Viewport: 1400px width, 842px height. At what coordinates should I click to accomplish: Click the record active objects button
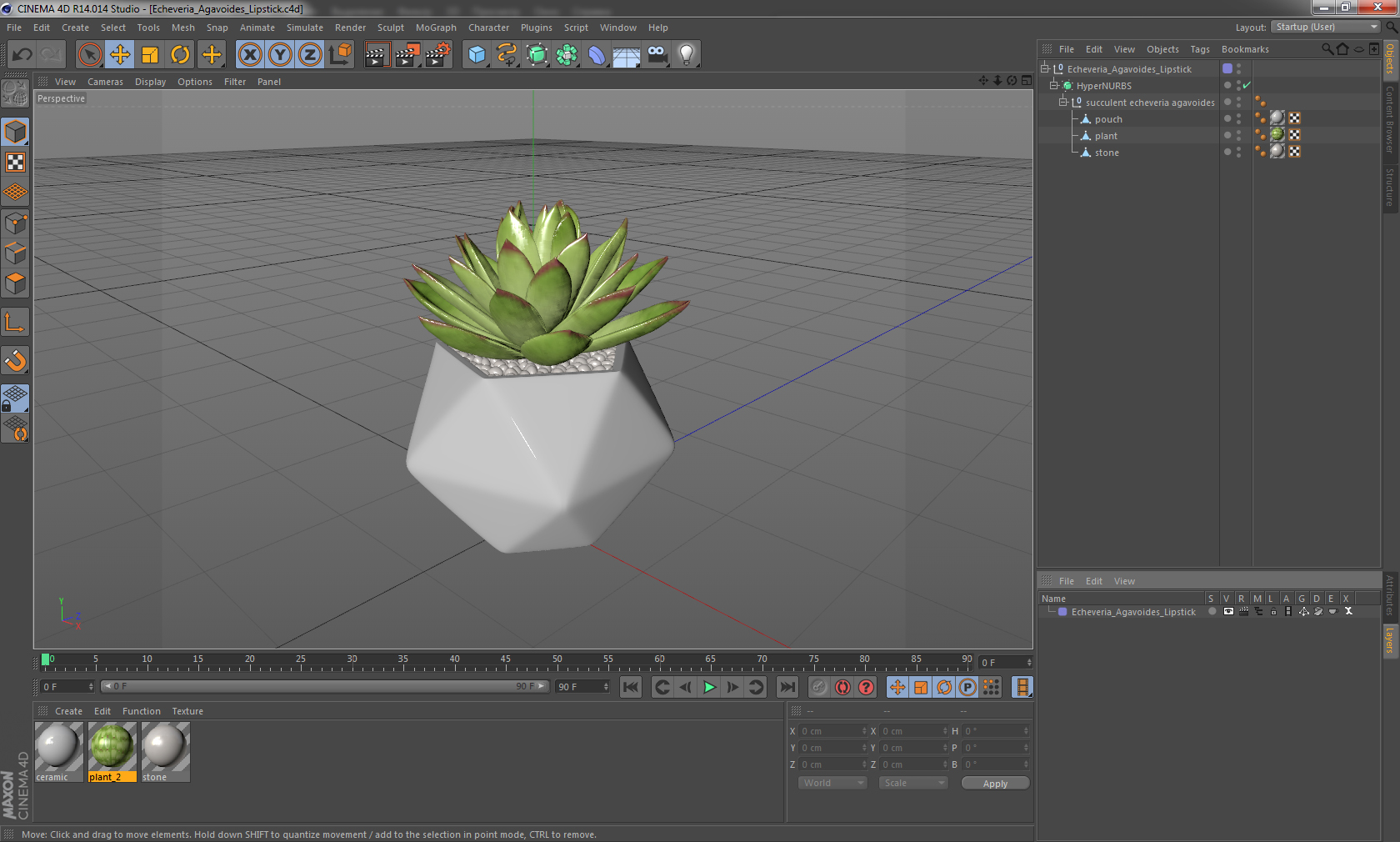818,687
